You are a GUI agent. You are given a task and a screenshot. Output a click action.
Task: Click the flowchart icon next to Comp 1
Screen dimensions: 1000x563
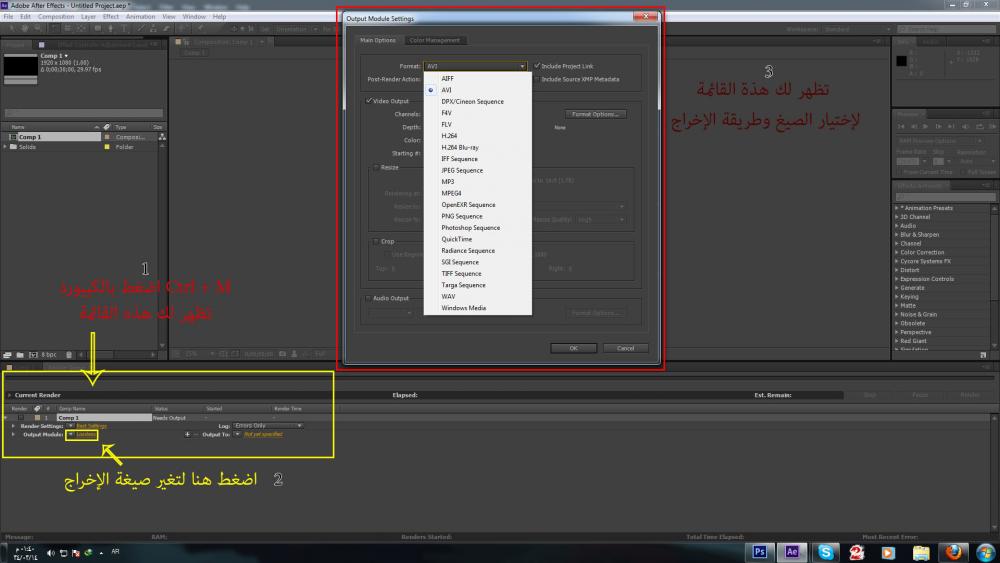[162, 136]
